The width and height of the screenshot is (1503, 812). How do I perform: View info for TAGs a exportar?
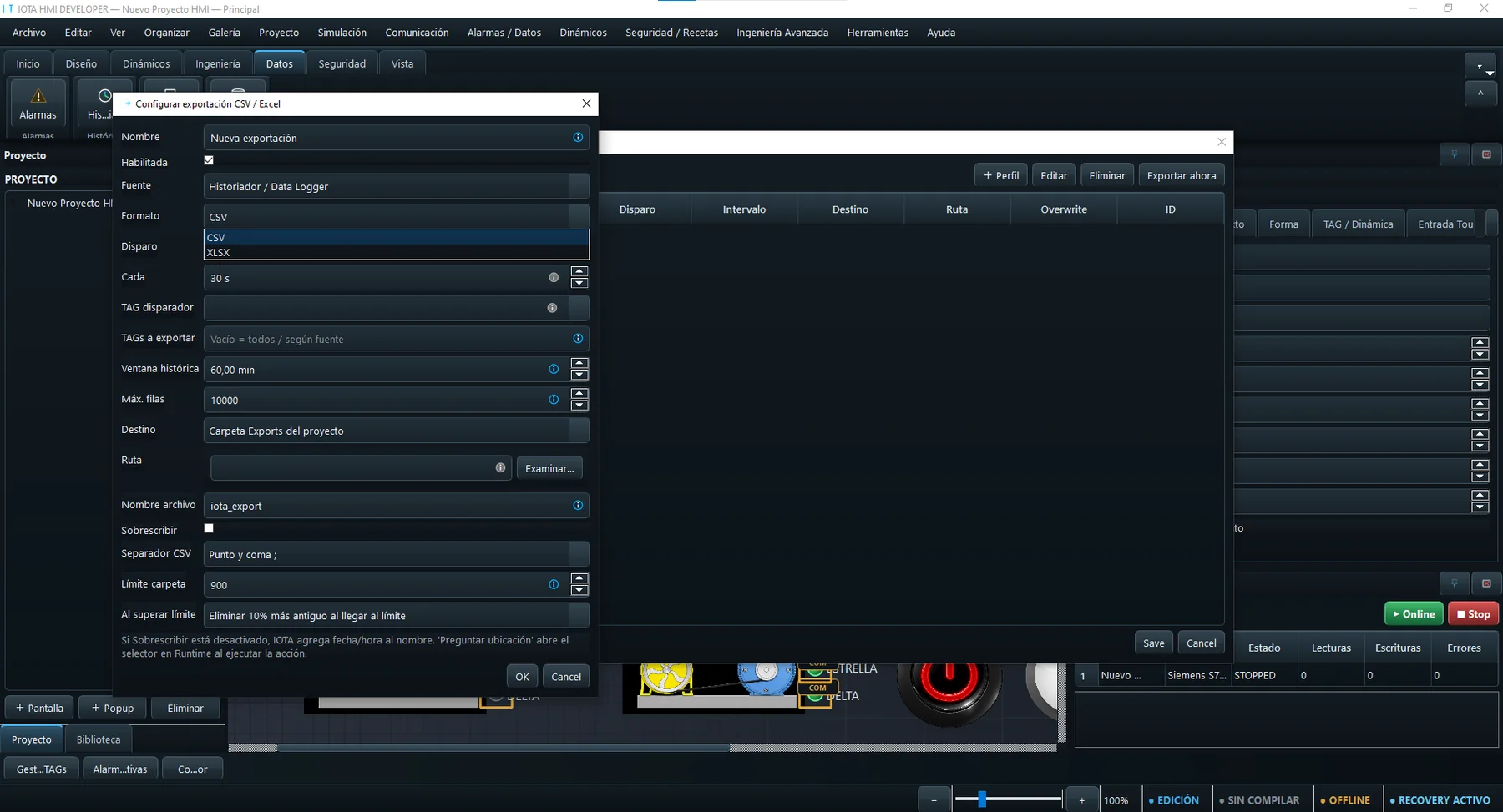point(578,339)
